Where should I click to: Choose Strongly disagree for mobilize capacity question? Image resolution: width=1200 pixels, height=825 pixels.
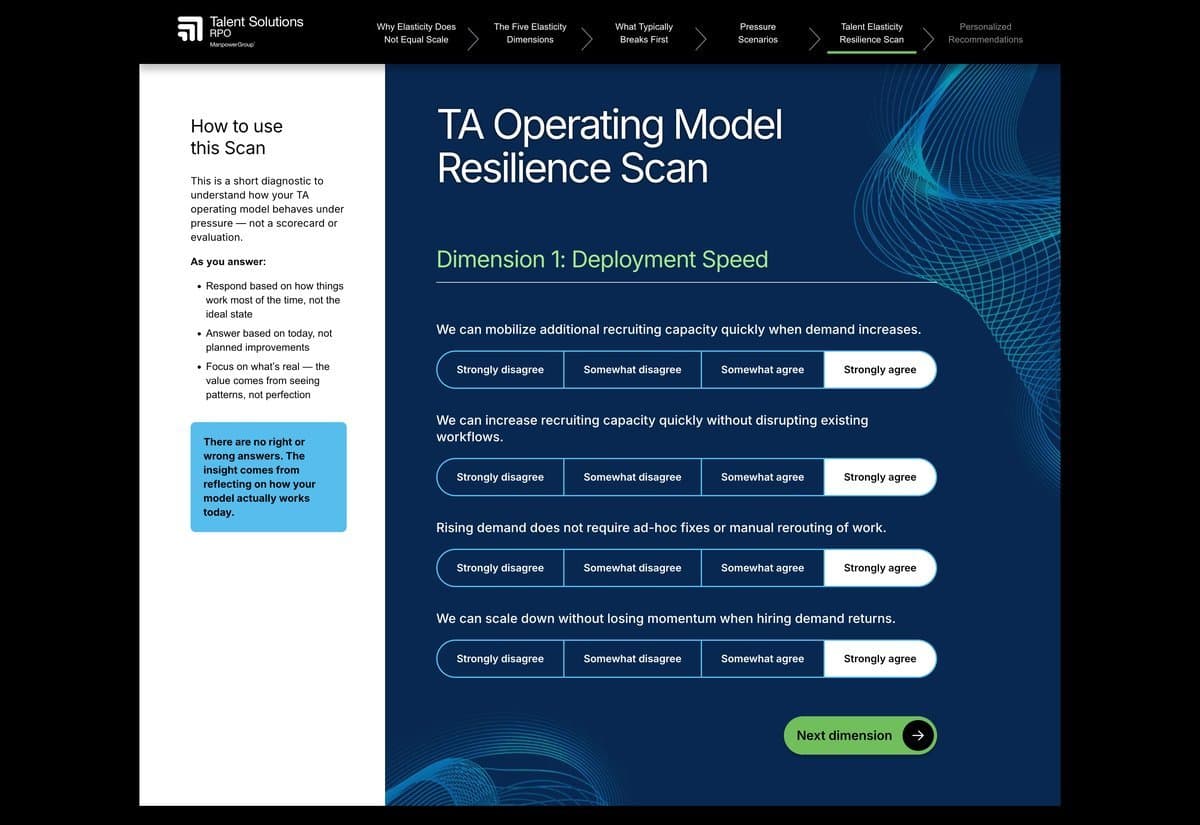(x=500, y=370)
